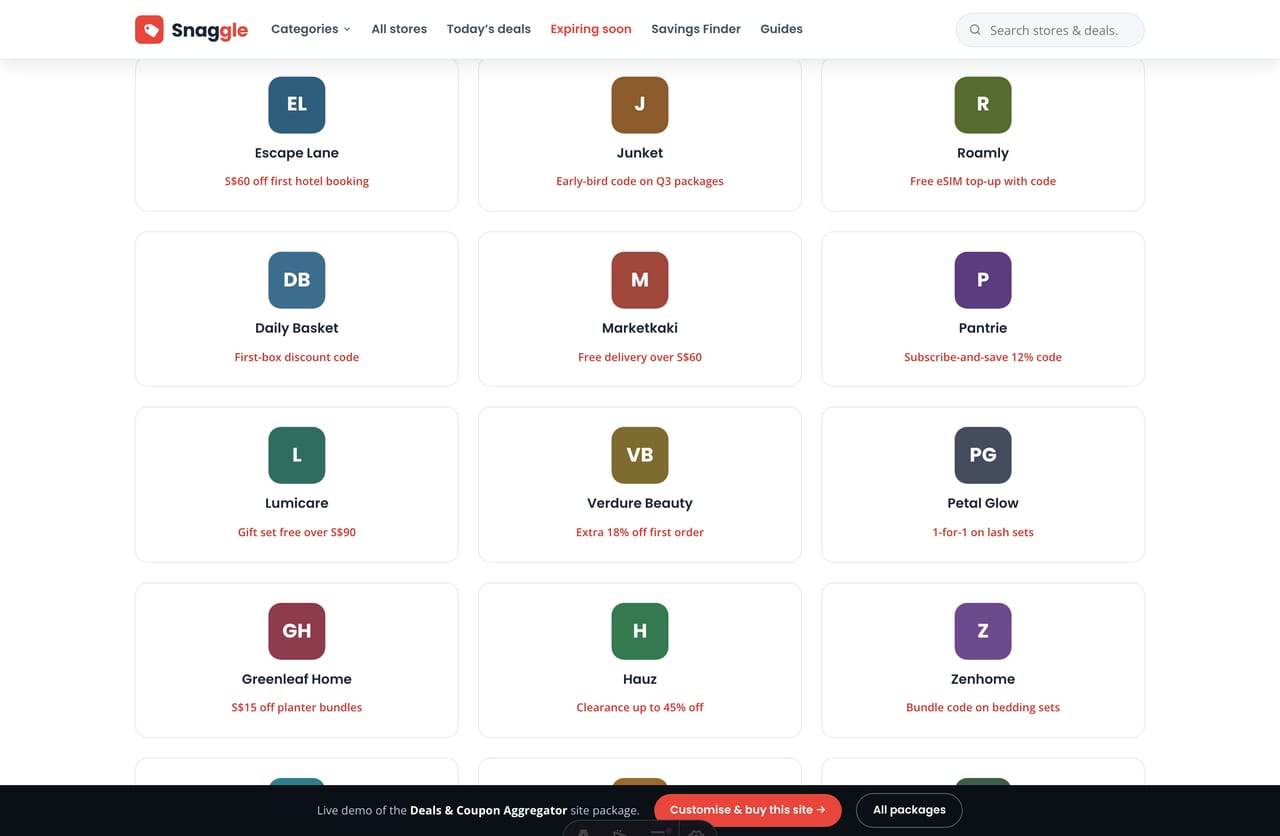Open the Pantrie P store icon
Screen dimensions: 1280x836
click(983, 280)
